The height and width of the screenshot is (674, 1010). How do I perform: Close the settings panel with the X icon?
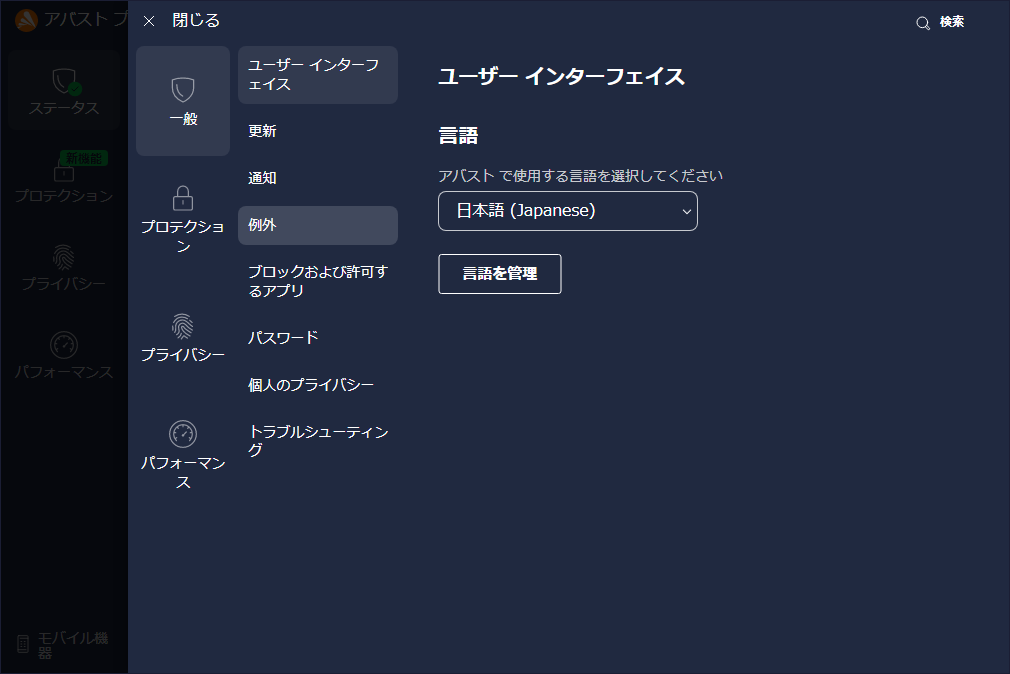coord(149,21)
